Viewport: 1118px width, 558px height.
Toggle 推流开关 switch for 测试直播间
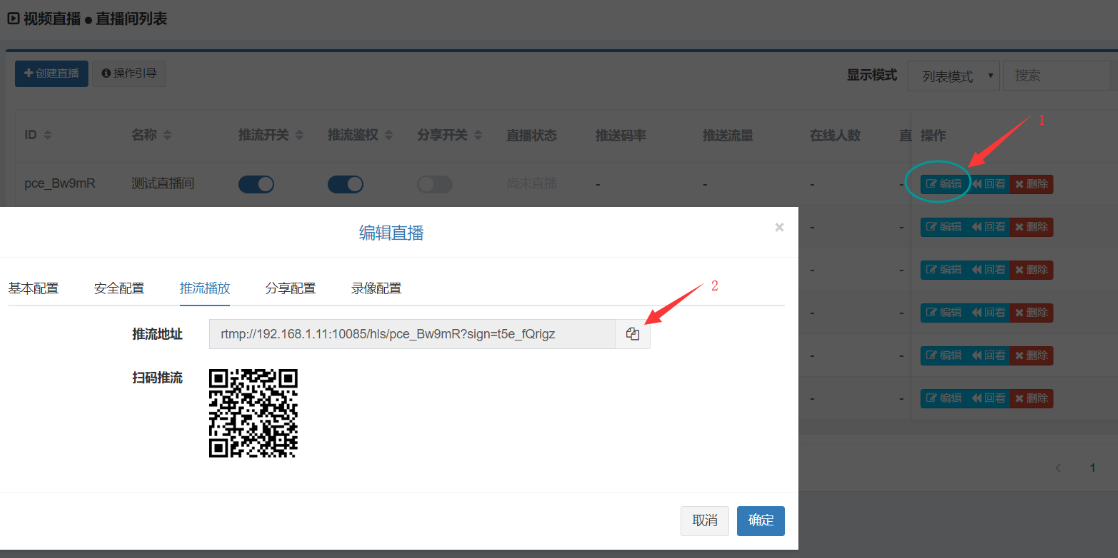256,185
